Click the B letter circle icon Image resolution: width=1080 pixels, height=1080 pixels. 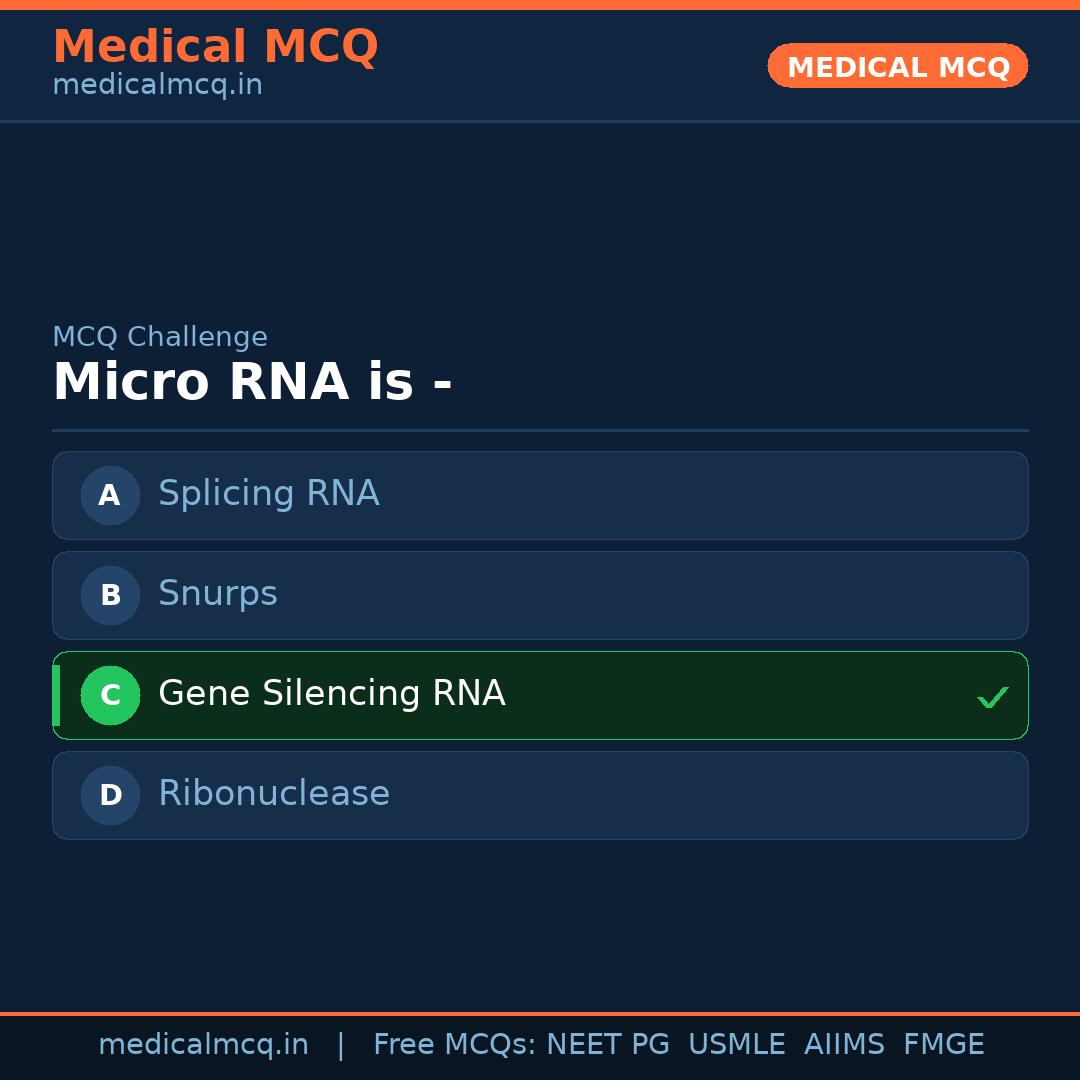coord(110,595)
